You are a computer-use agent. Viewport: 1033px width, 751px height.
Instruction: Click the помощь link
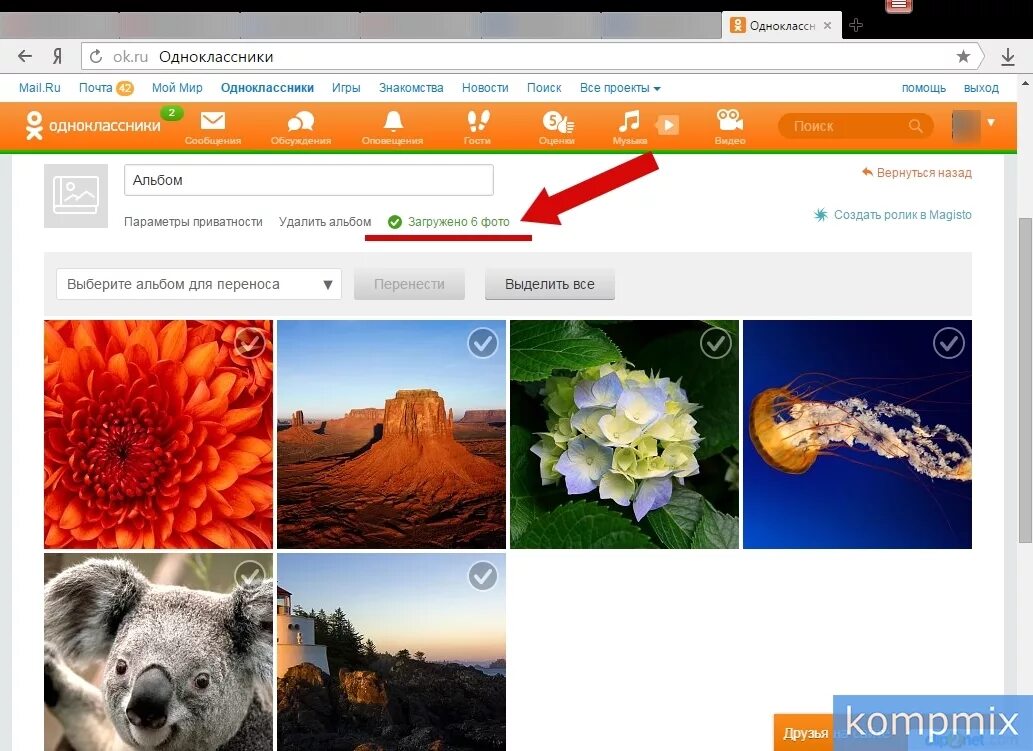(924, 88)
